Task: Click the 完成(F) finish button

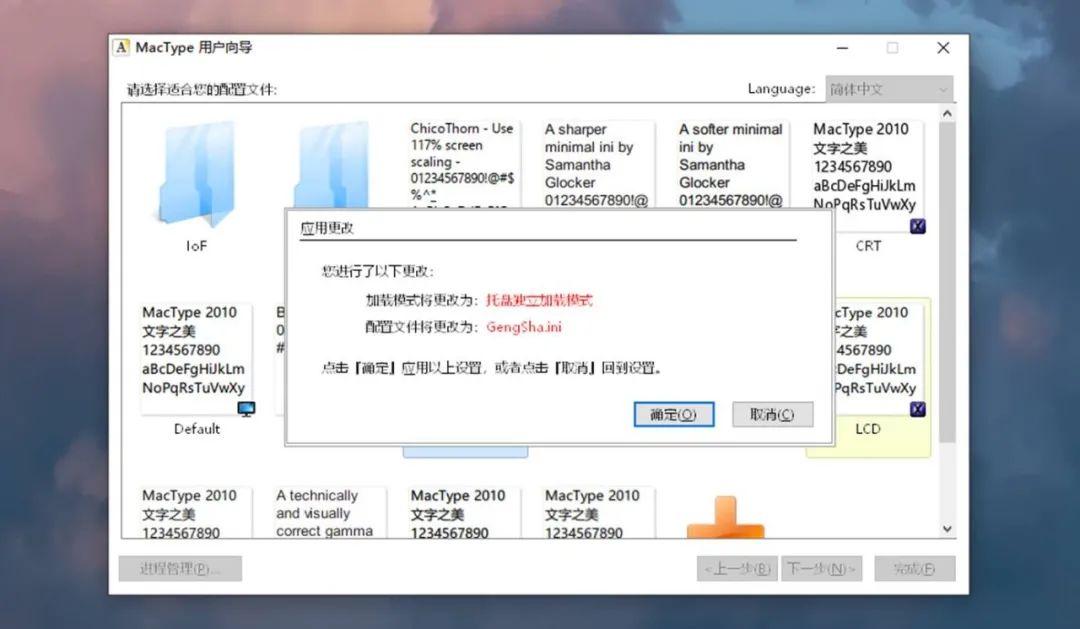Action: [x=913, y=568]
